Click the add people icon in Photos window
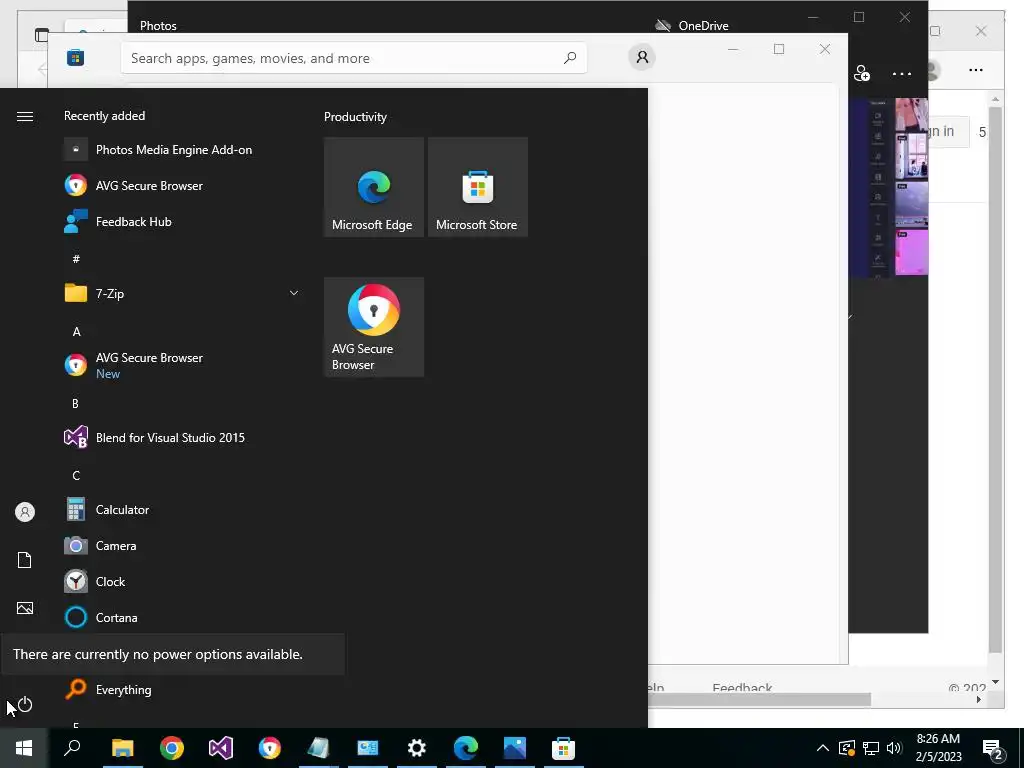 [x=861, y=73]
